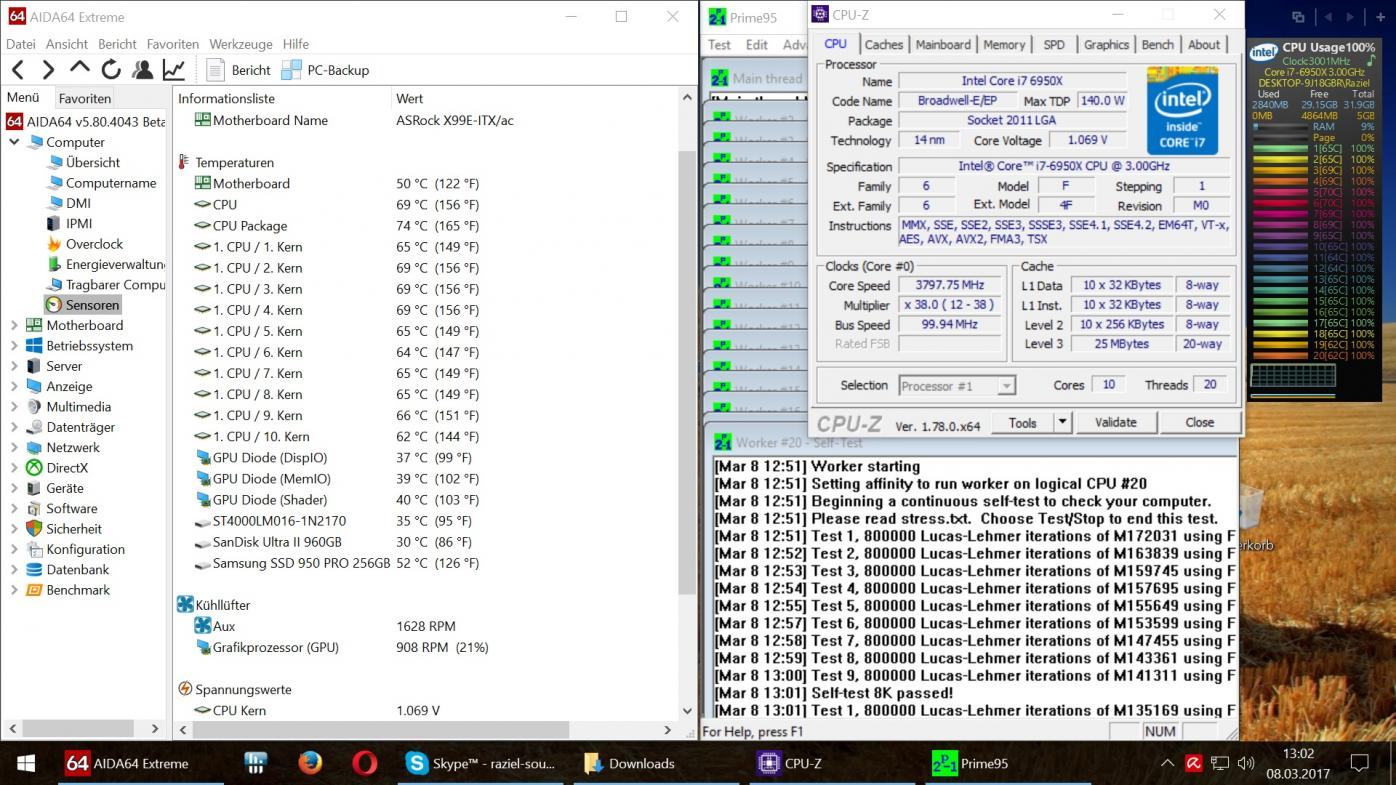This screenshot has width=1396, height=785.
Task: Open CPU-Z Bench tab
Action: pos(1157,44)
